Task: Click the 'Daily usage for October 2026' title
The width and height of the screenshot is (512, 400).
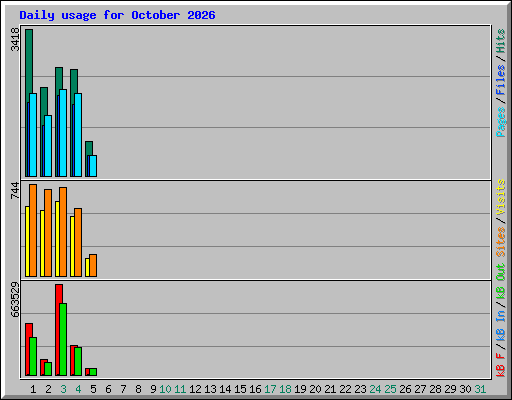Action: point(117,15)
